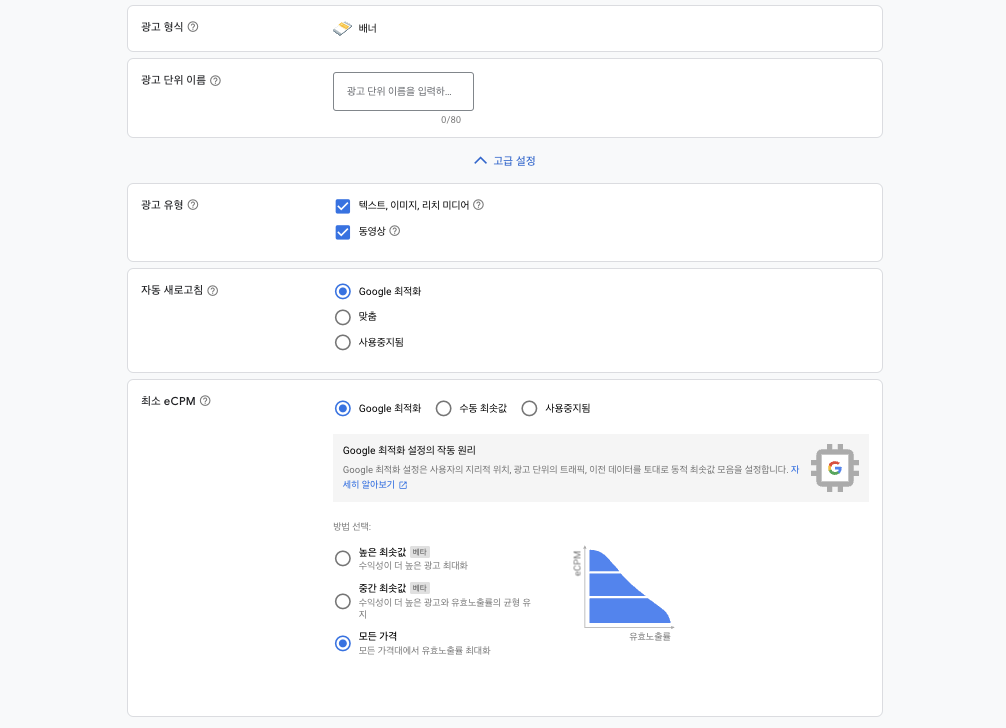Collapse the 고급 설정 section
Image resolution: width=1006 pixels, height=728 pixels.
point(505,161)
